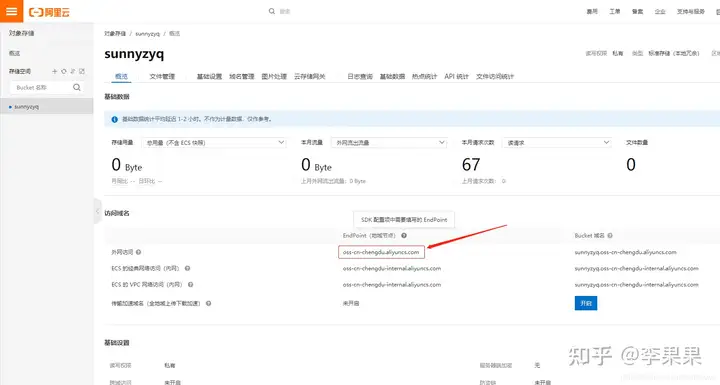Switch to the 图片处理 tab
720x385 pixels.
(274, 76)
